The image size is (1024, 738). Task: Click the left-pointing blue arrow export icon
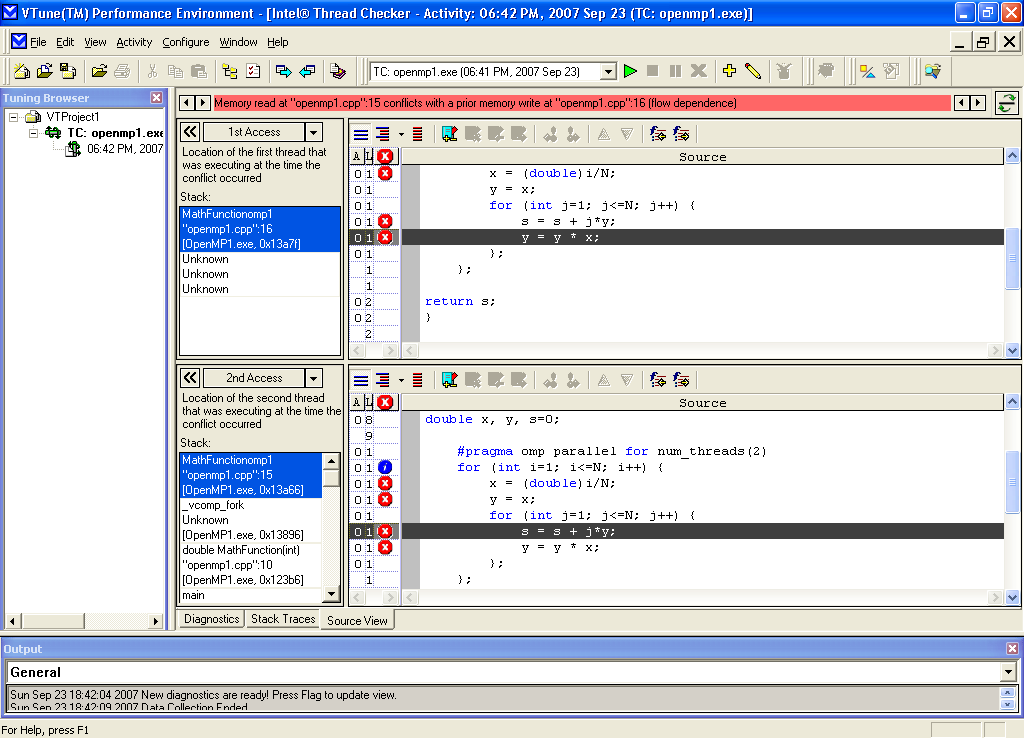coord(307,71)
